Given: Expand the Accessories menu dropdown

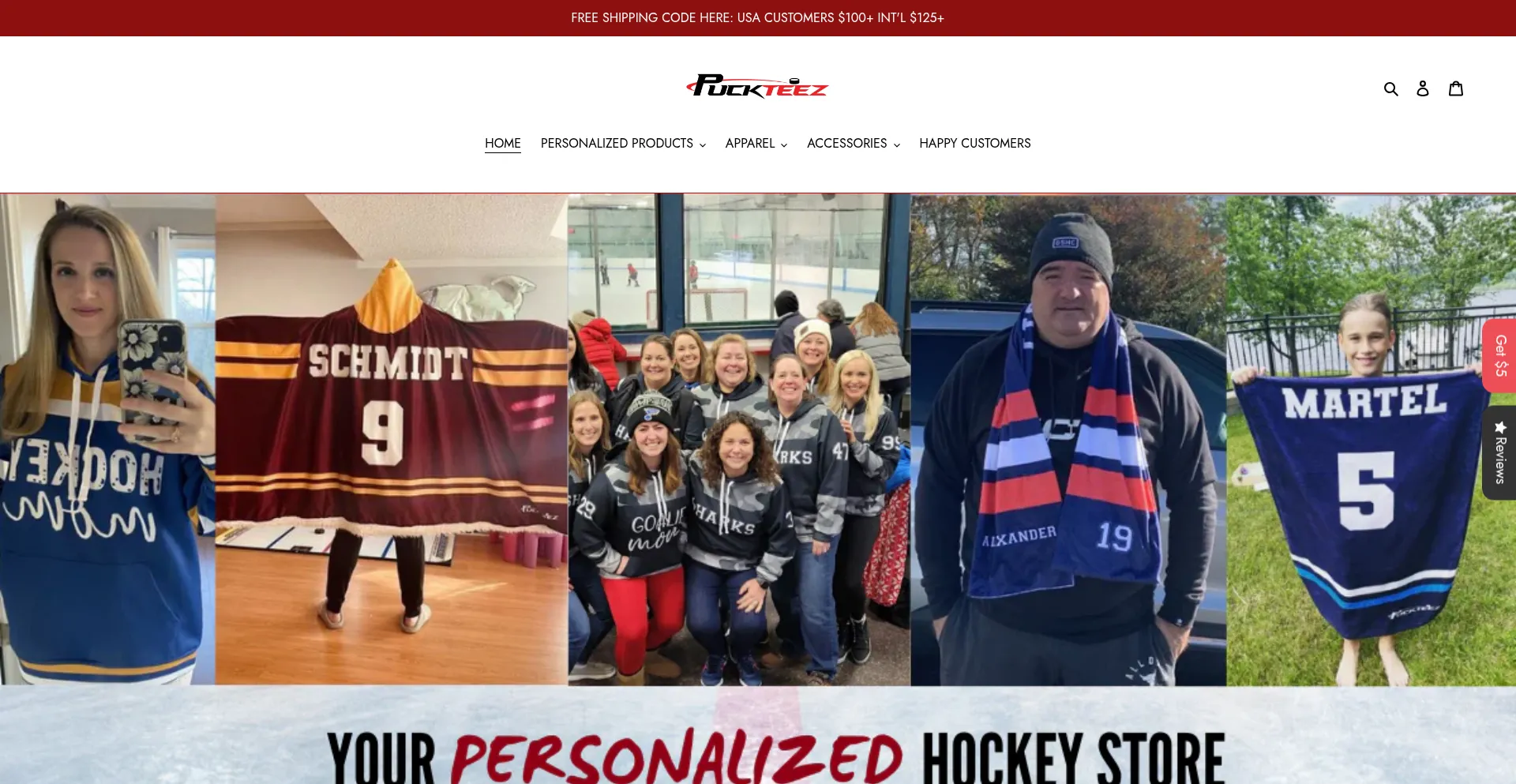Looking at the screenshot, I should (853, 144).
